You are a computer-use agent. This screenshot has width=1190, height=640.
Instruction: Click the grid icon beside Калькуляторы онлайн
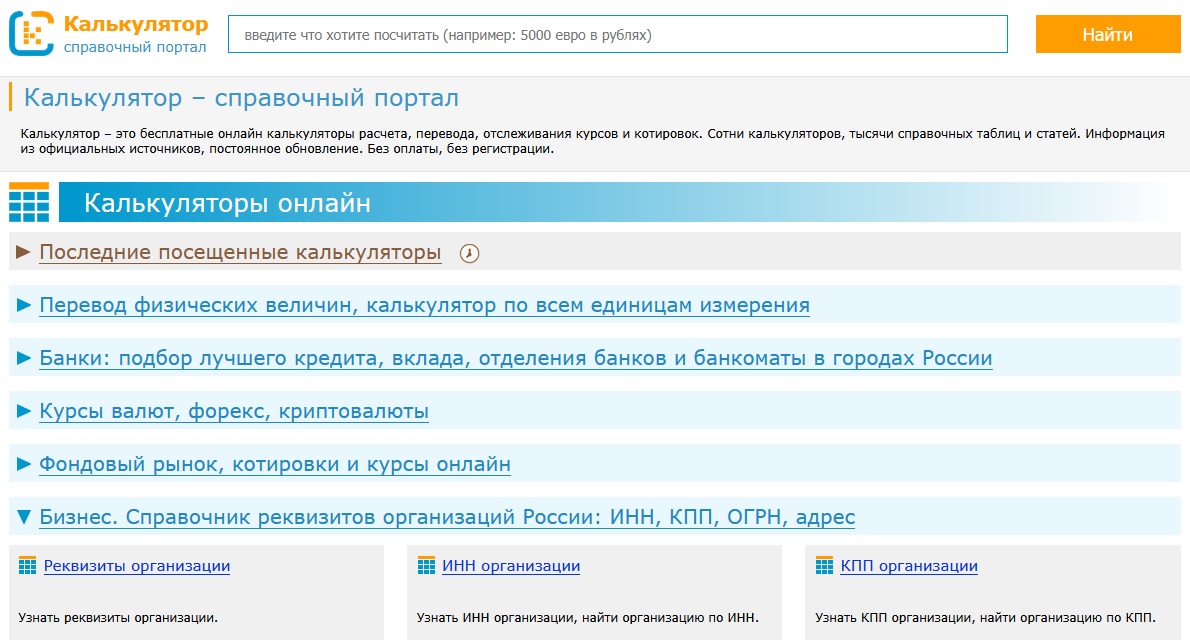click(29, 202)
